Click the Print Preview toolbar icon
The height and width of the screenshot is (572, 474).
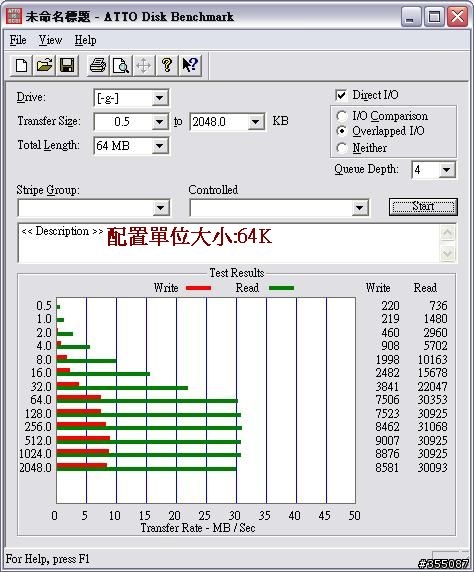120,66
